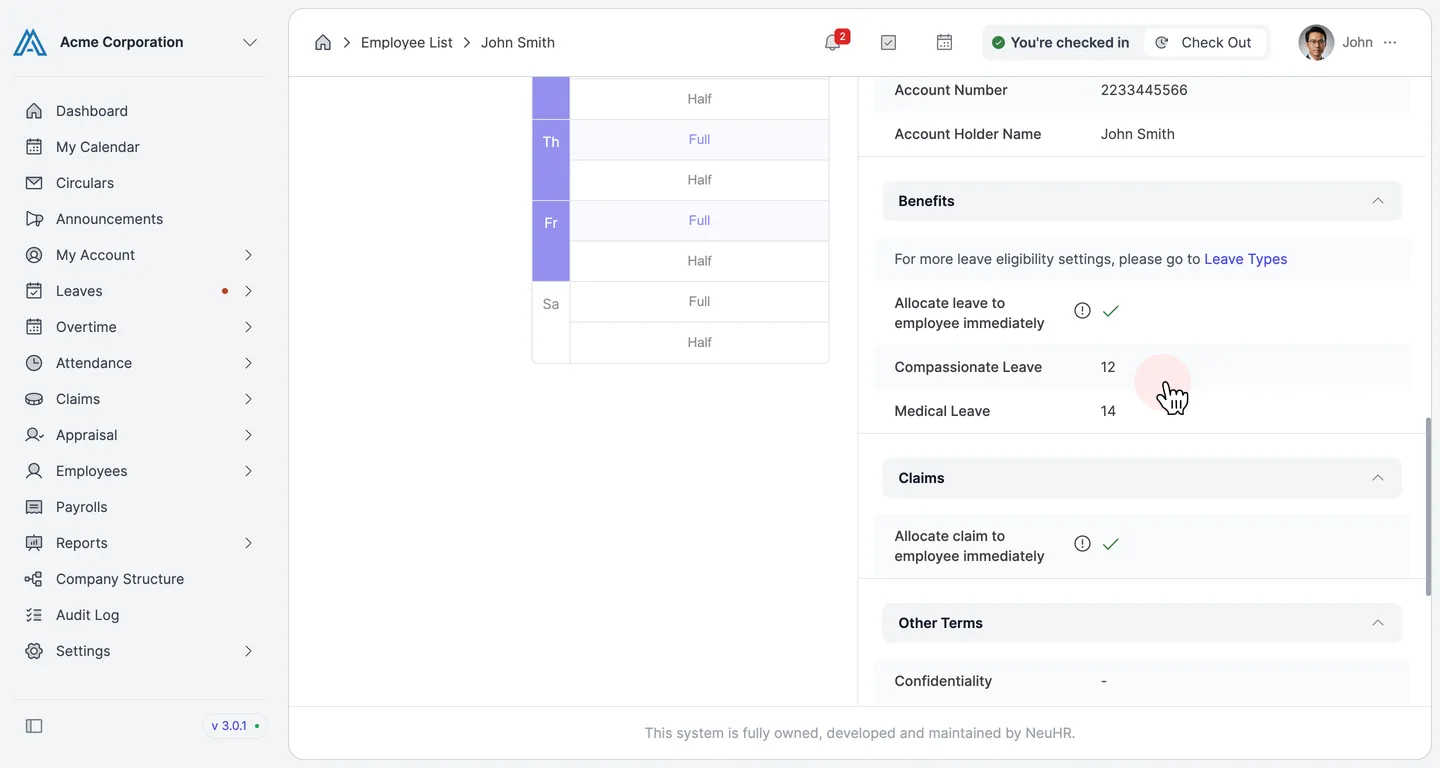Expand the Claims sidebar submenu chevron
The image size is (1440, 768).
[248, 399]
